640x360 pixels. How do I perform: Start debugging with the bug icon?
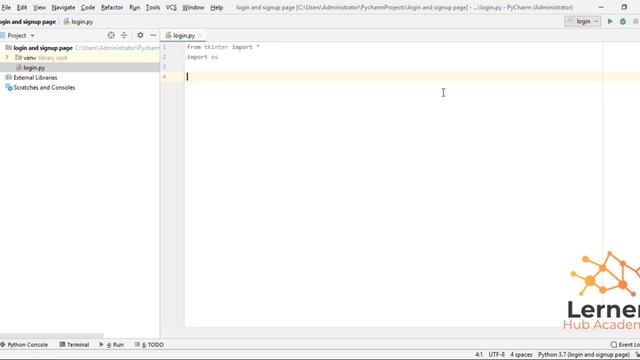click(x=623, y=21)
